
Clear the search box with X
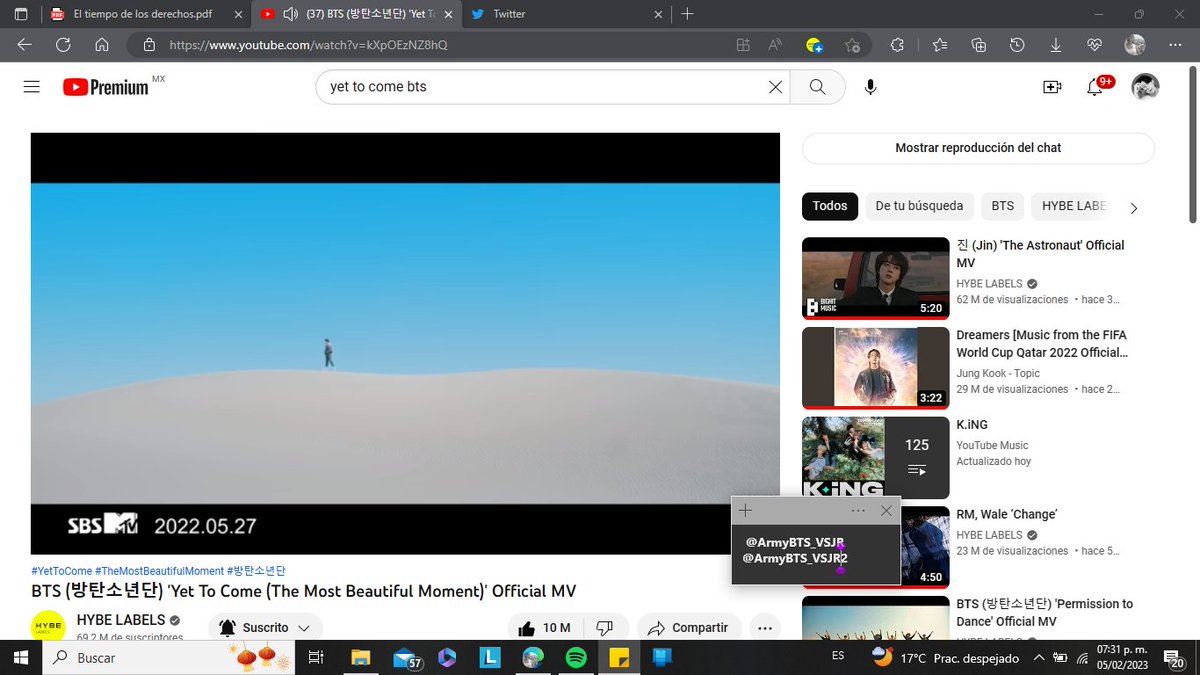pyautogui.click(x=775, y=87)
